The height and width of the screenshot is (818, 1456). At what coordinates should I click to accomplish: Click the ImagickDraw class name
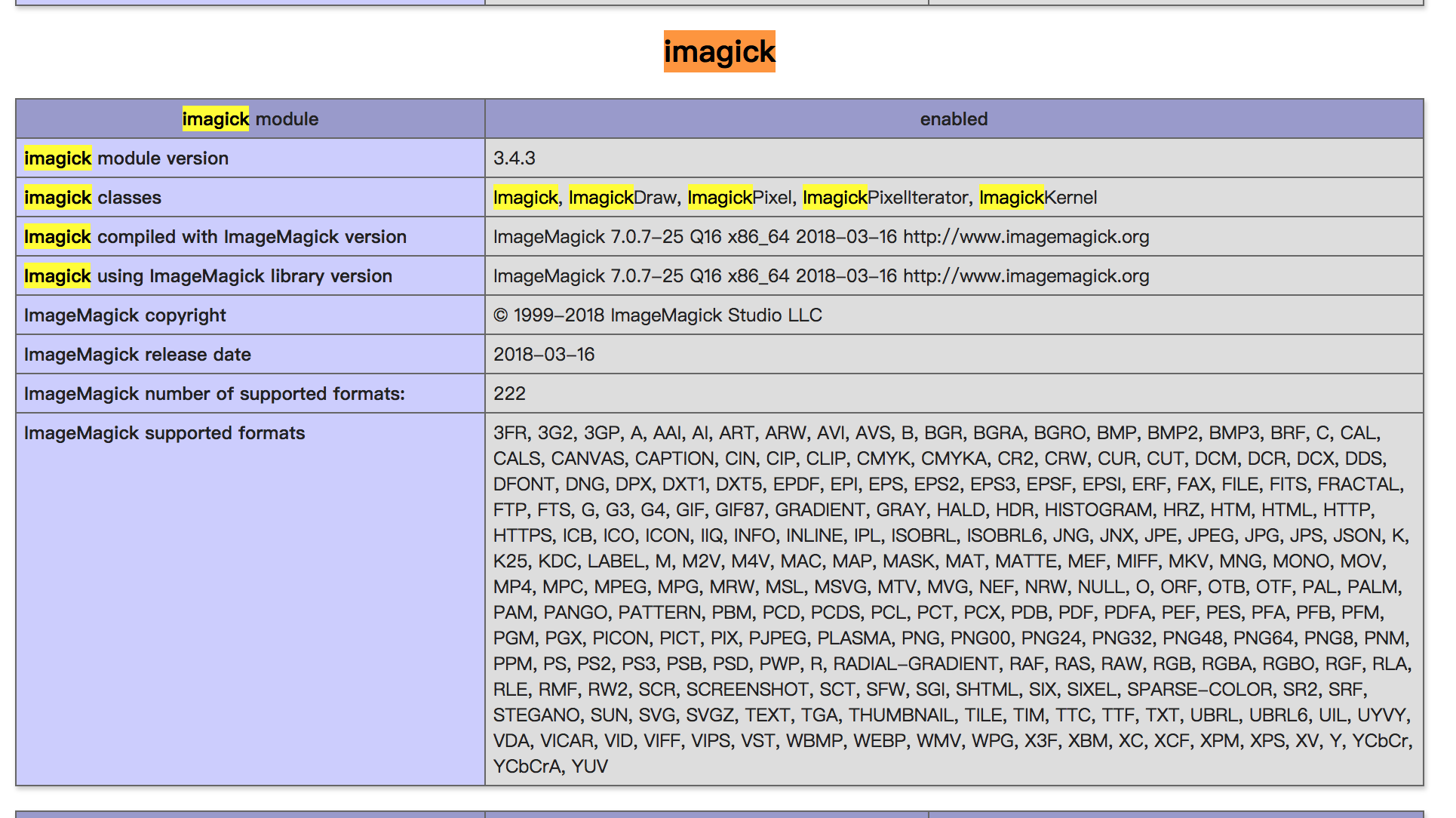coord(623,198)
